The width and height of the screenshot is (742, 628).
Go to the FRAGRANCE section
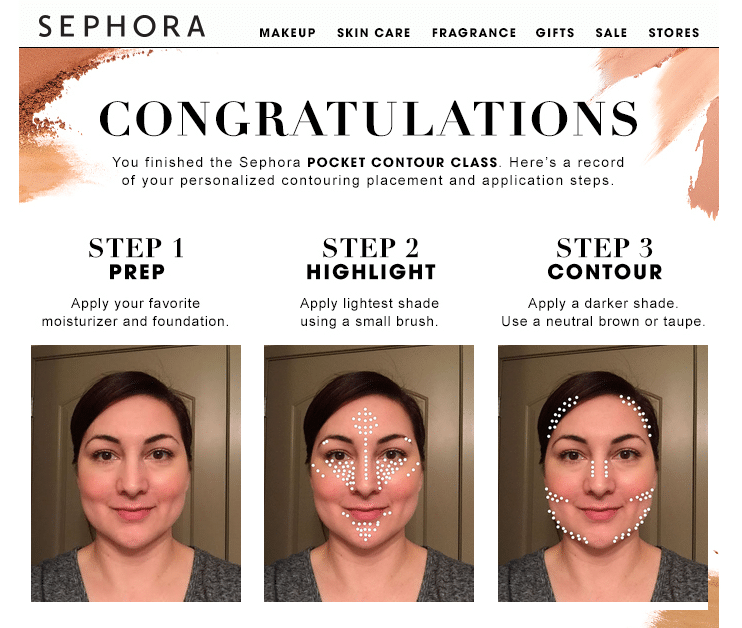click(474, 33)
